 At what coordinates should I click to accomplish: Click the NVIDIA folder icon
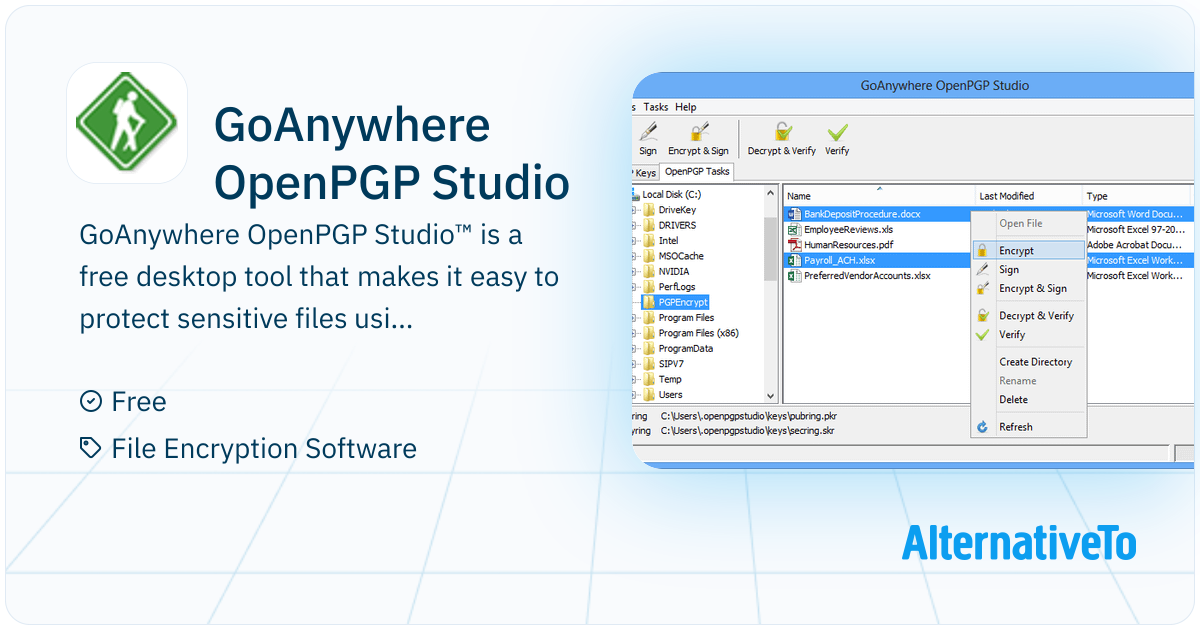pos(648,271)
